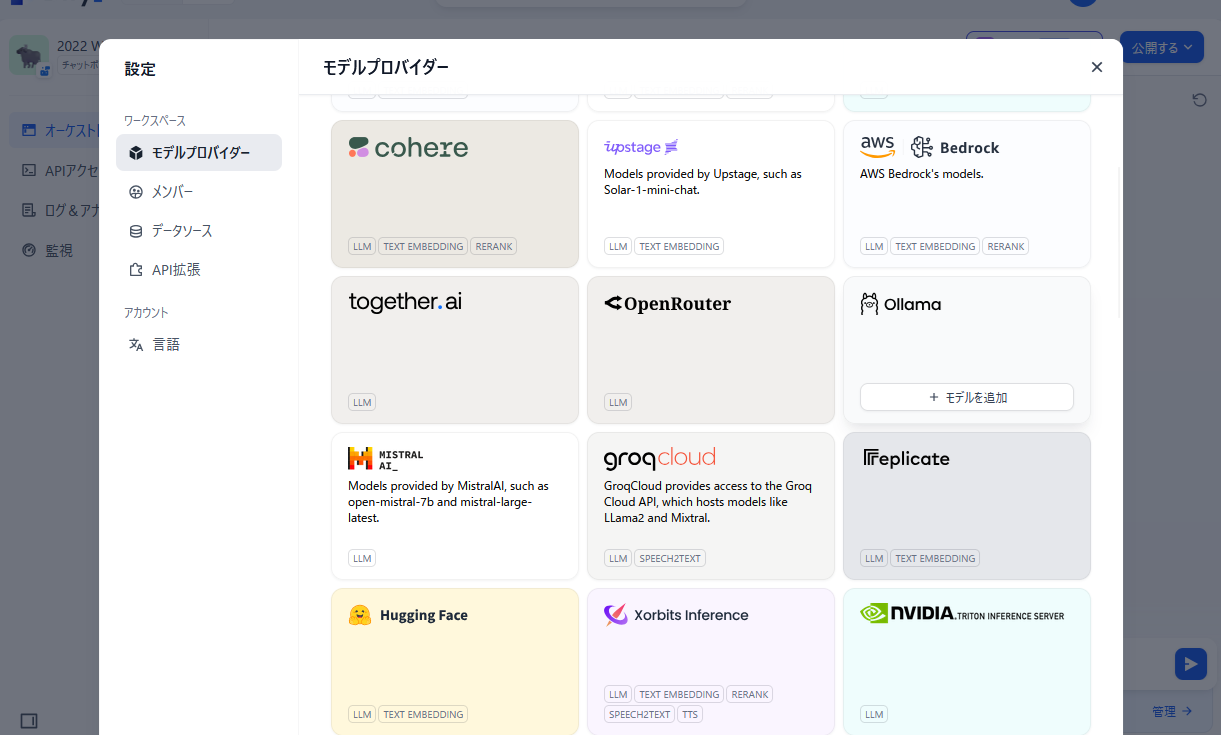The width and height of the screenshot is (1221, 735).
Task: Click SPEECH2TEXT tag on Xorbits Inference card
Action: click(639, 714)
